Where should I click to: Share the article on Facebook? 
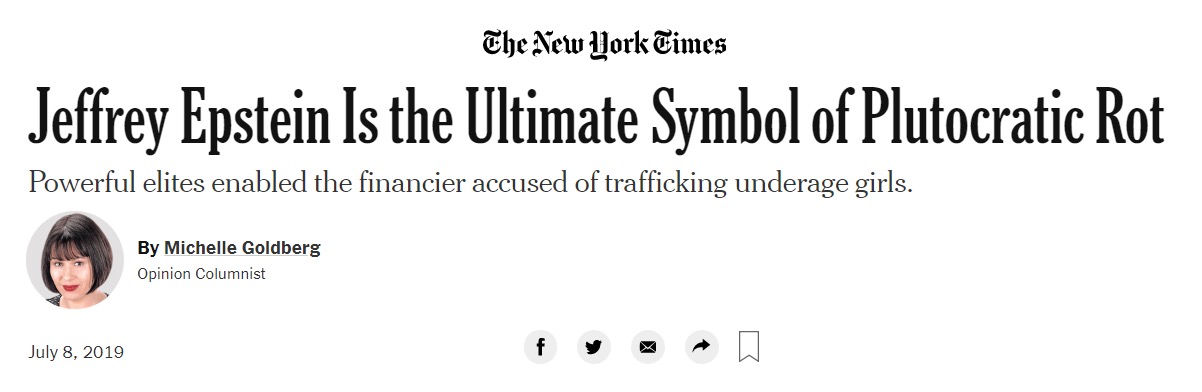click(540, 347)
